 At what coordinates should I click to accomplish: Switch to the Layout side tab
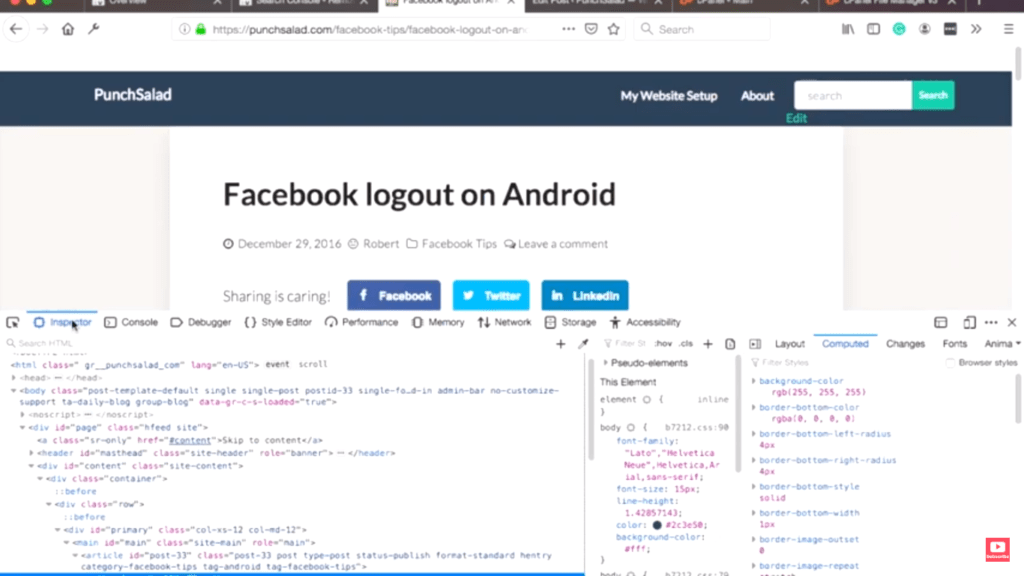point(790,344)
